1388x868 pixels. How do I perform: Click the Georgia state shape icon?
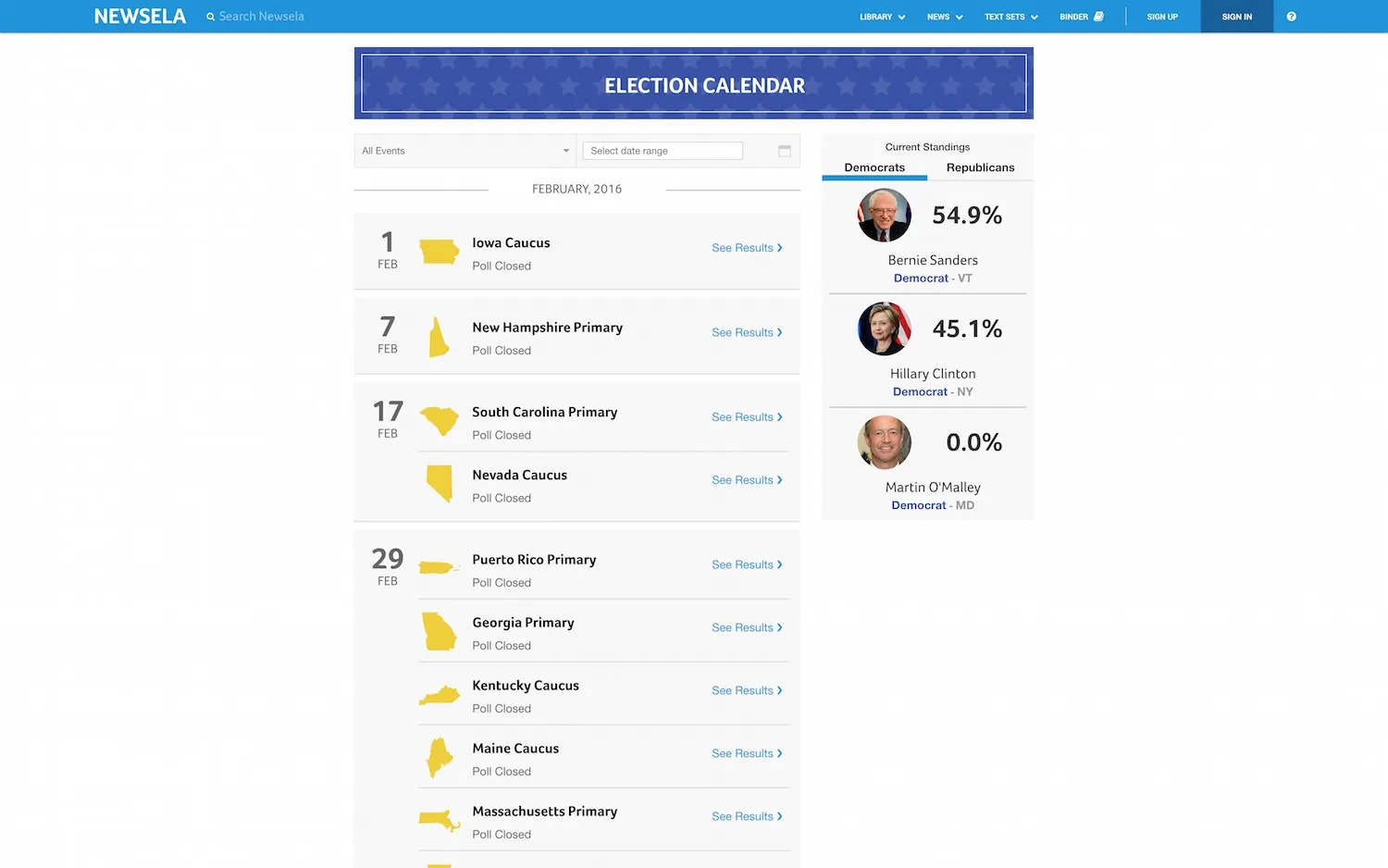coord(439,632)
